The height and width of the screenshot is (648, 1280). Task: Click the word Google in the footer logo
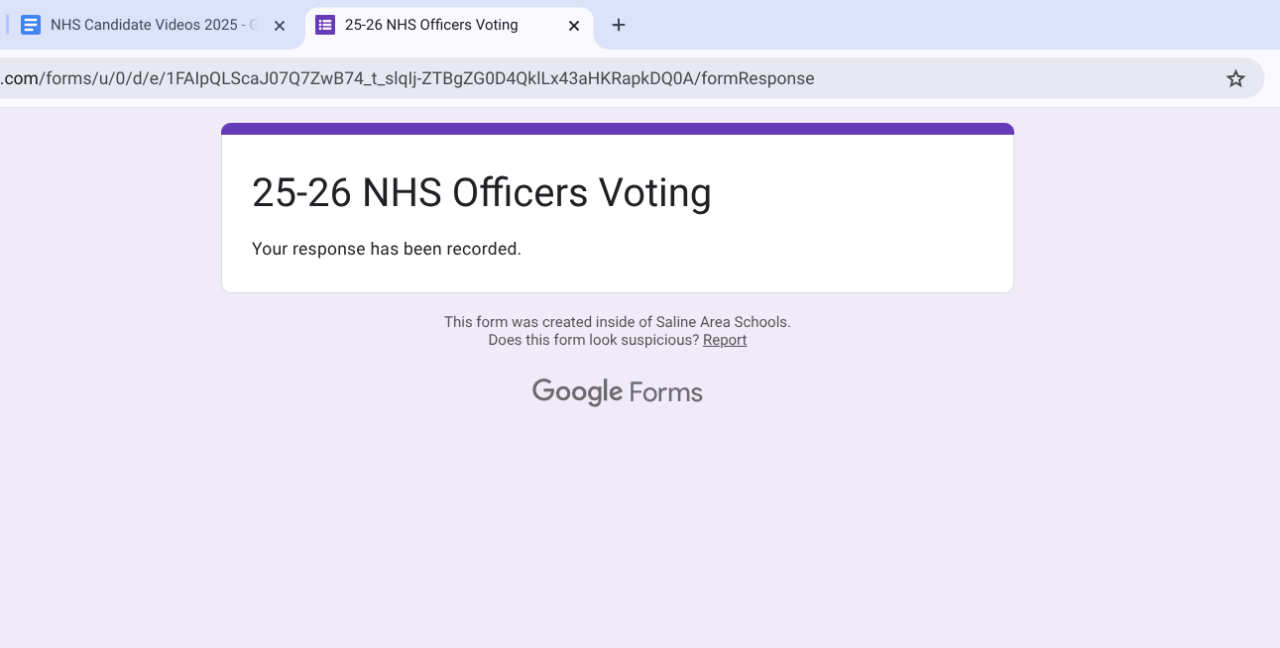point(577,392)
